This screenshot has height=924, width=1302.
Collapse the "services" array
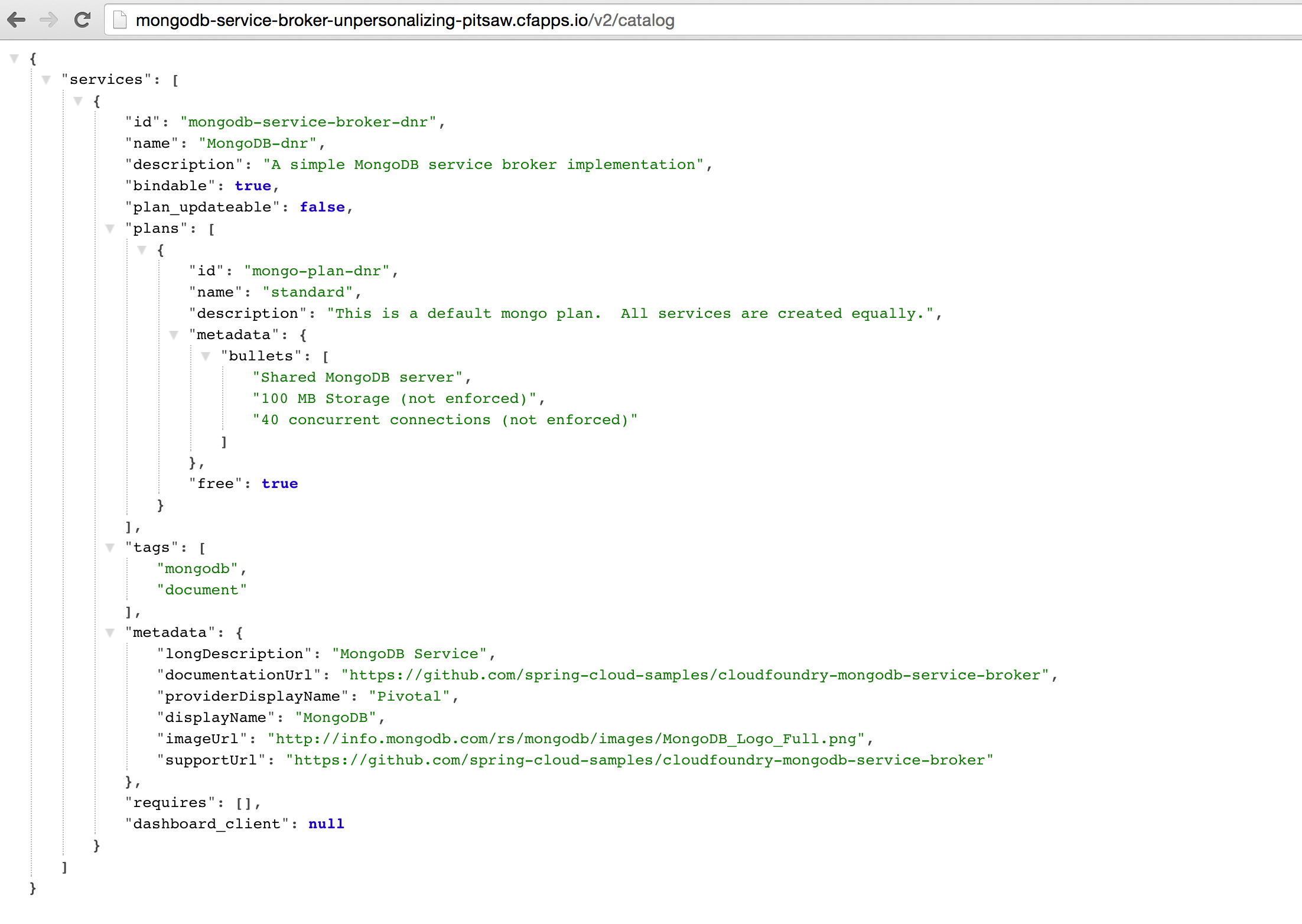point(46,80)
